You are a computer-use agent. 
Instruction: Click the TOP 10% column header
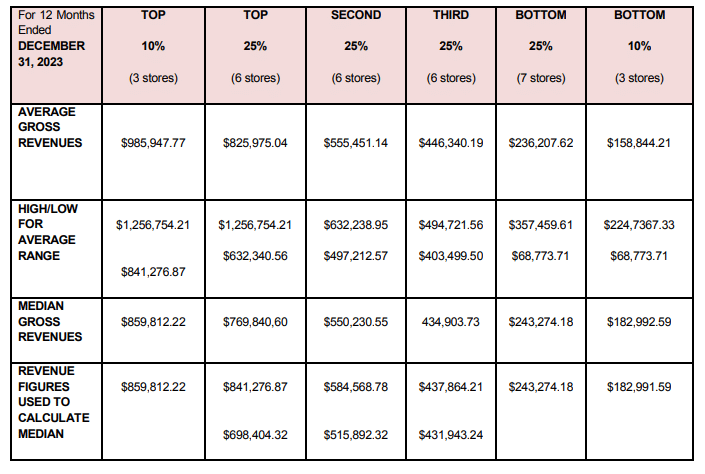click(153, 55)
